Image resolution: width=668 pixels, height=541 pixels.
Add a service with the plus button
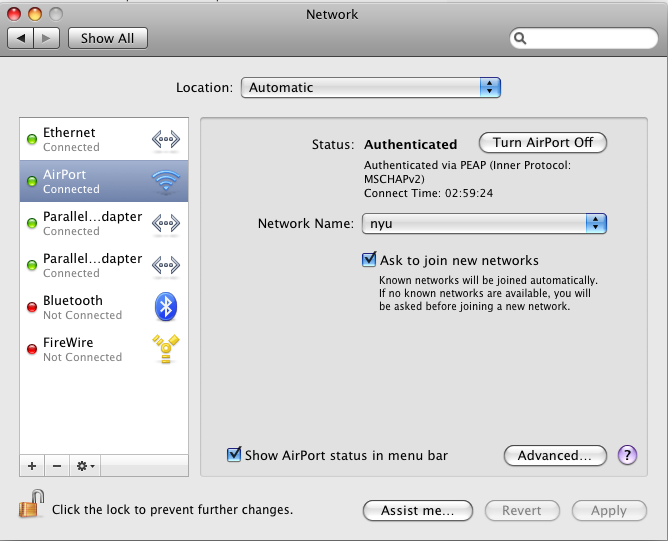(x=32, y=466)
